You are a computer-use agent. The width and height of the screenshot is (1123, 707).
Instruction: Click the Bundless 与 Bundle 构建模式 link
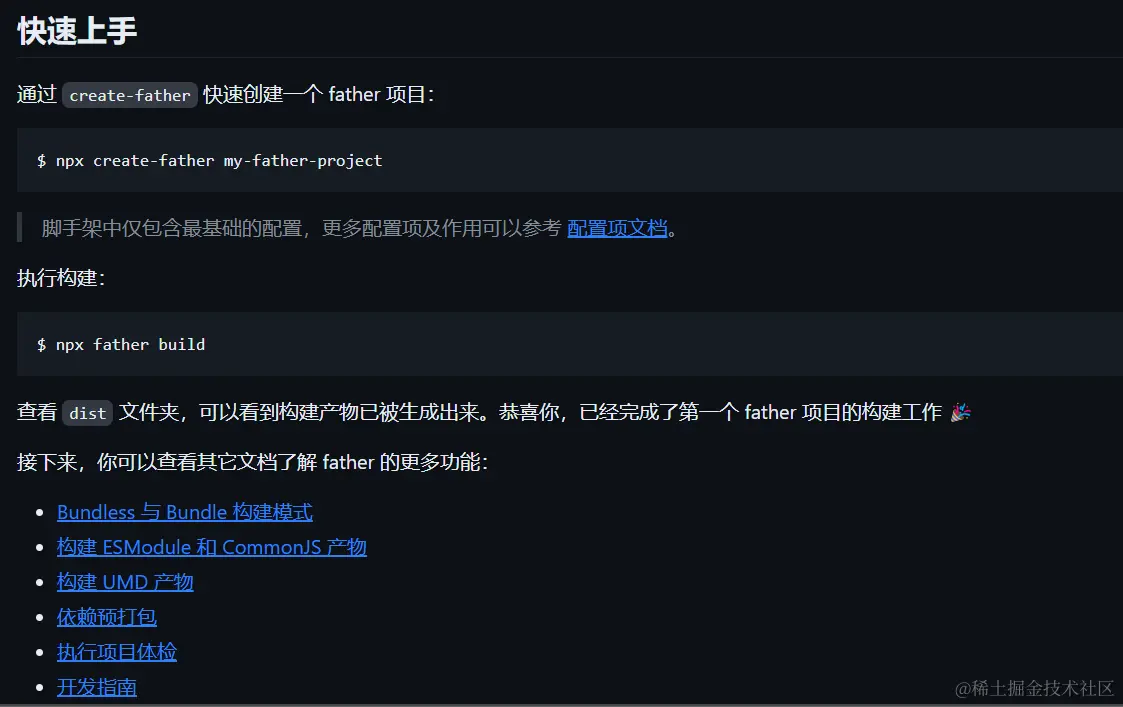[184, 512]
